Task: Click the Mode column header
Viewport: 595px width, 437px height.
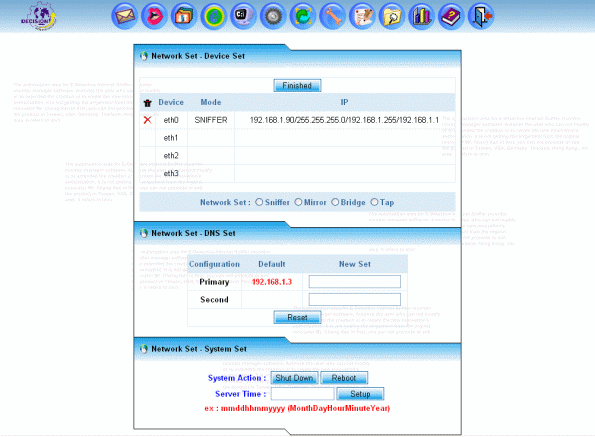Action: tap(211, 102)
